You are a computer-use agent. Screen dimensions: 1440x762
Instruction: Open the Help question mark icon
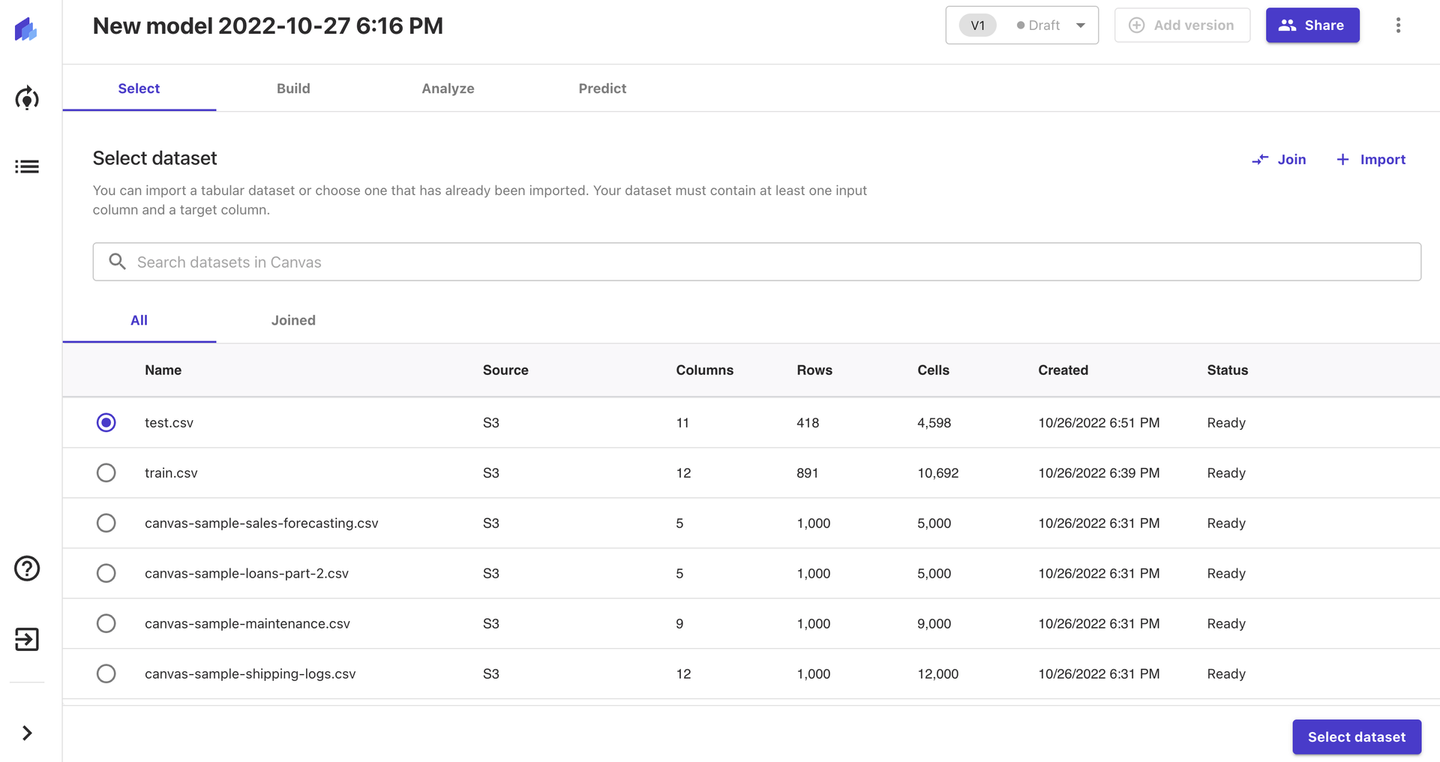pos(27,568)
